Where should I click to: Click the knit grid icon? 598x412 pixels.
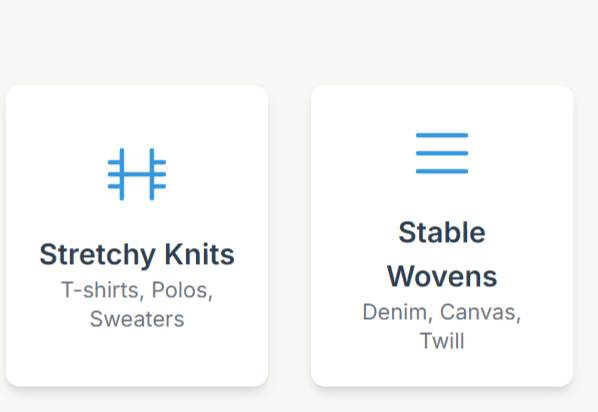(x=137, y=174)
